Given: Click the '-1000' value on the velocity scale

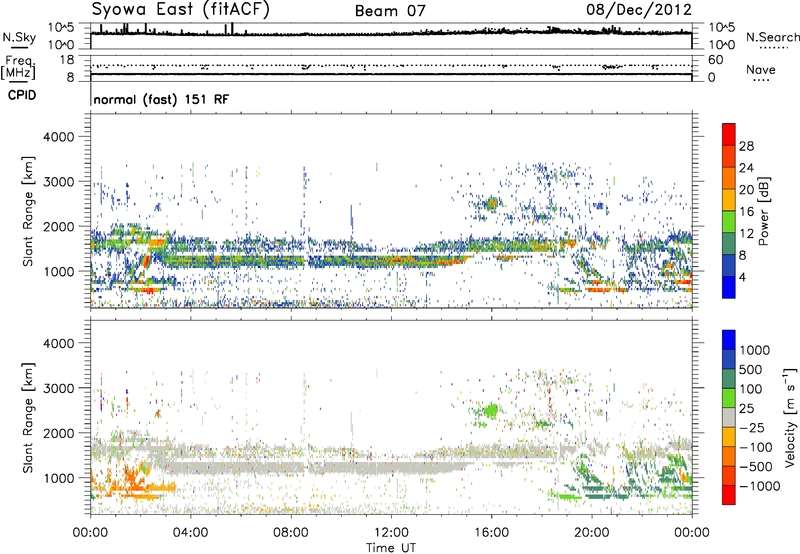Looking at the screenshot, I should point(760,486).
